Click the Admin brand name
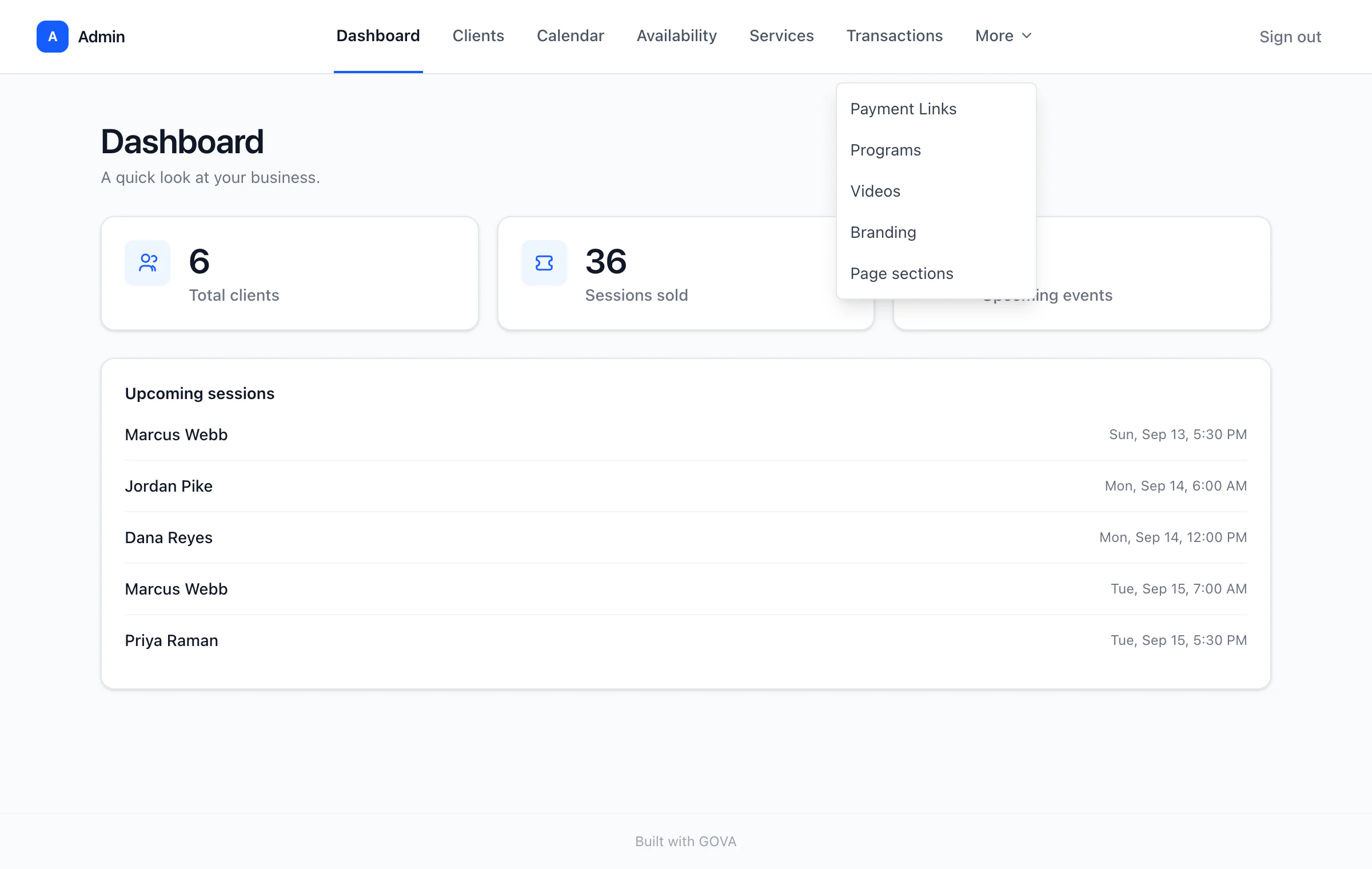Image resolution: width=1372 pixels, height=869 pixels. click(x=101, y=37)
